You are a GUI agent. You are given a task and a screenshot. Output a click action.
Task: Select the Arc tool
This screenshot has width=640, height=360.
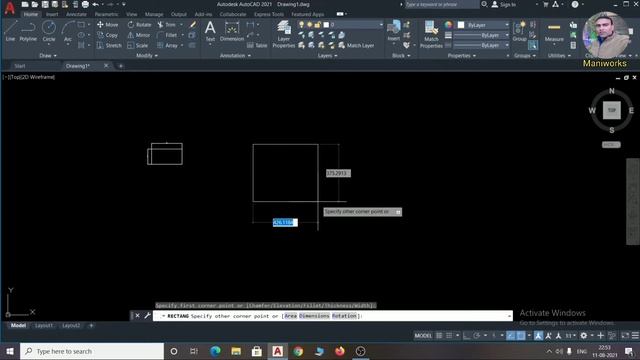(68, 31)
